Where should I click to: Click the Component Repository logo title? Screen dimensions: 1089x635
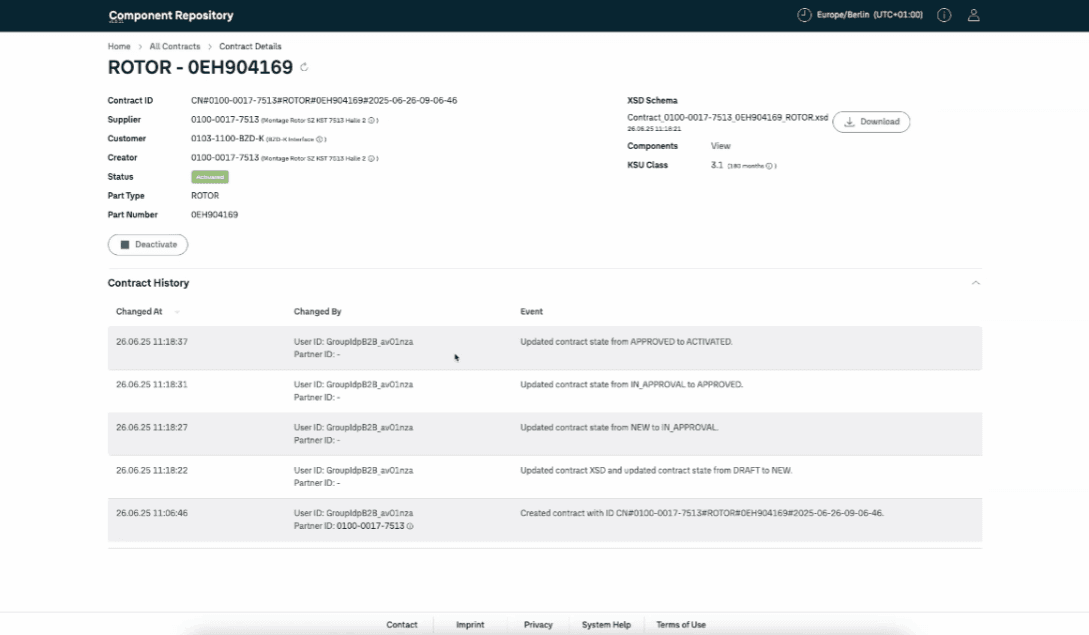click(170, 16)
